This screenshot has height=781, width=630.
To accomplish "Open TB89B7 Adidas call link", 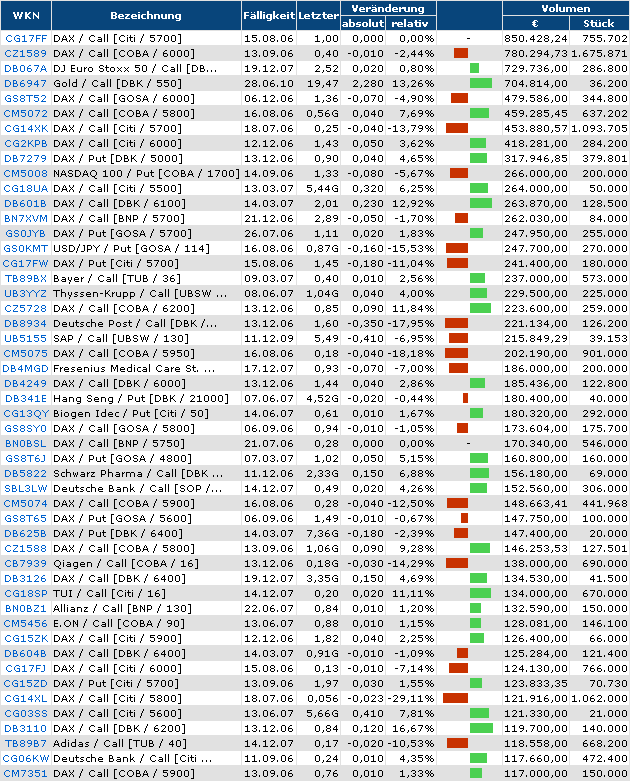I will (x=26, y=743).
